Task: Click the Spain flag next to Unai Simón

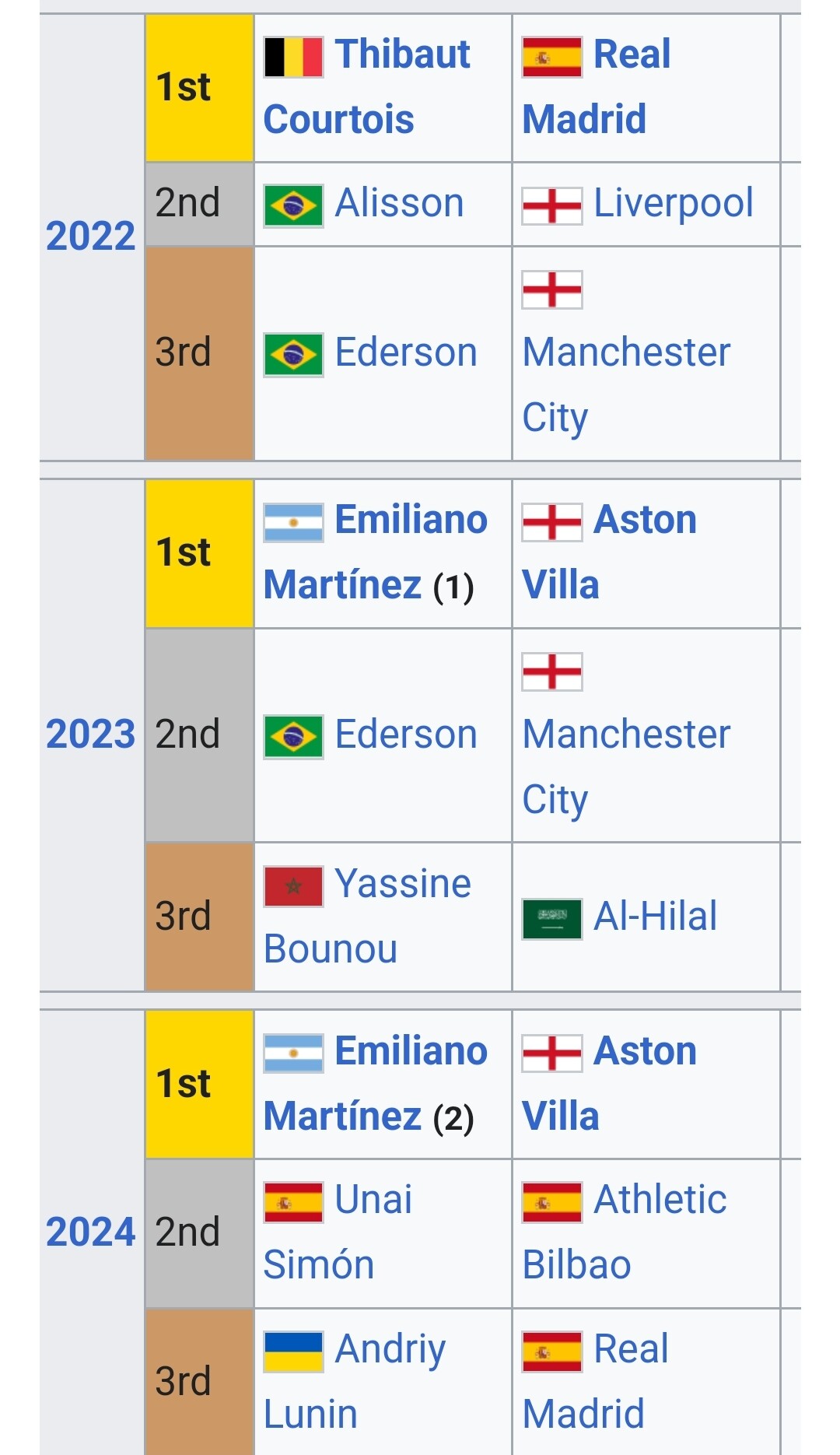Action: click(293, 1202)
